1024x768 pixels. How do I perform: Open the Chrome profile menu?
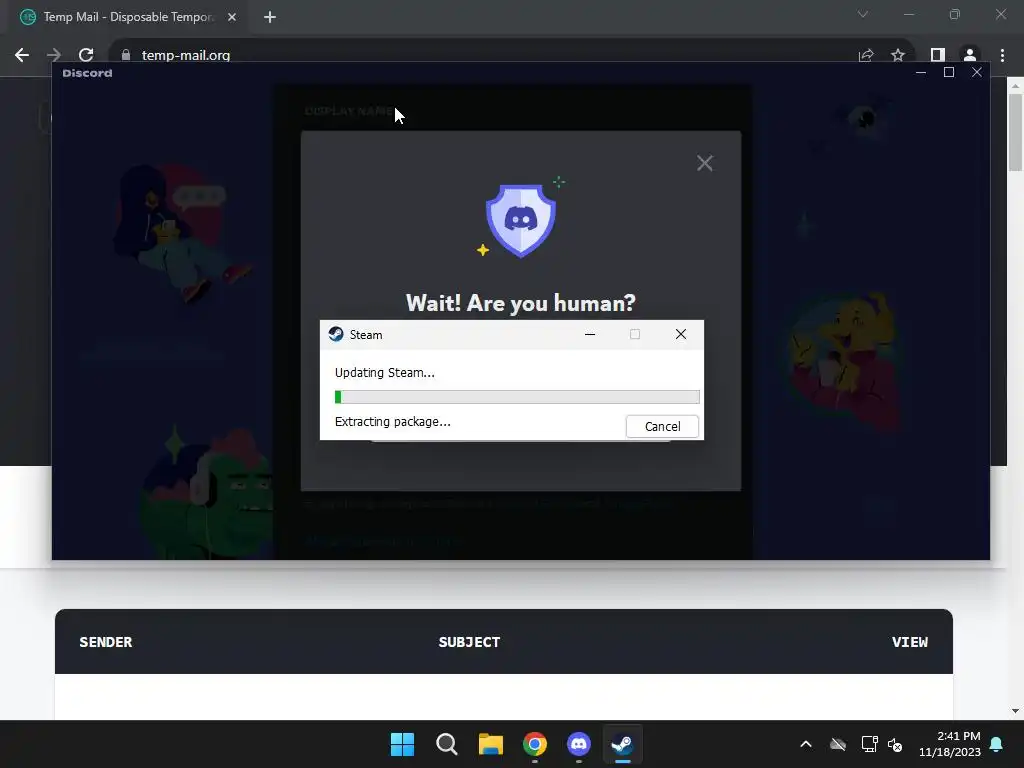pos(970,55)
